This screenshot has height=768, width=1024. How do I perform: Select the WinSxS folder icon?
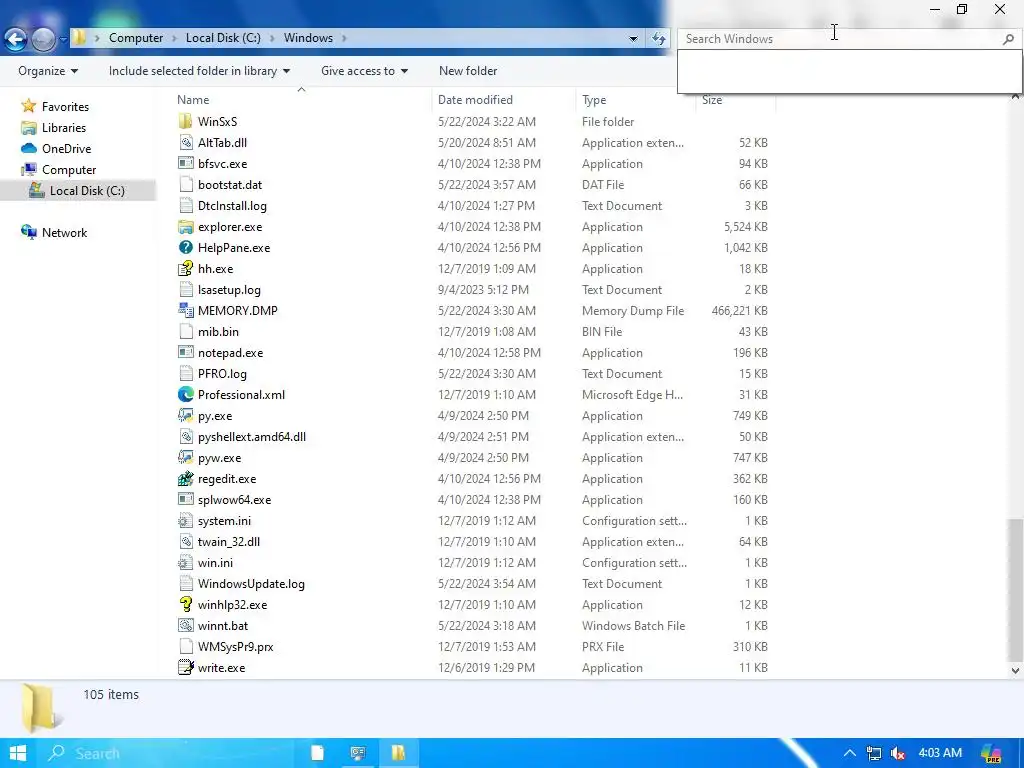coord(185,121)
